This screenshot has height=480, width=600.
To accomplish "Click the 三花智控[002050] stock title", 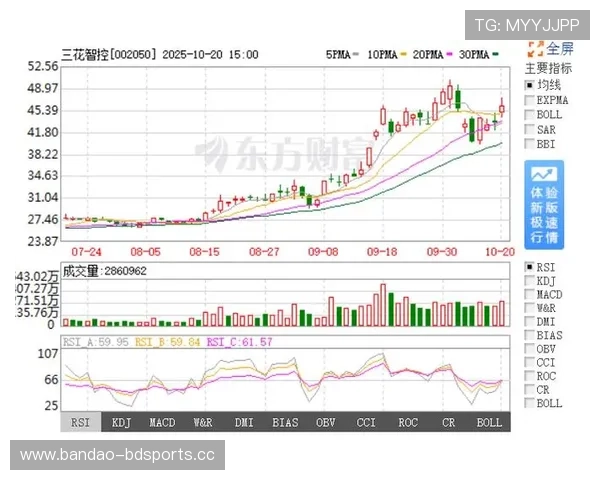I will click(x=106, y=54).
